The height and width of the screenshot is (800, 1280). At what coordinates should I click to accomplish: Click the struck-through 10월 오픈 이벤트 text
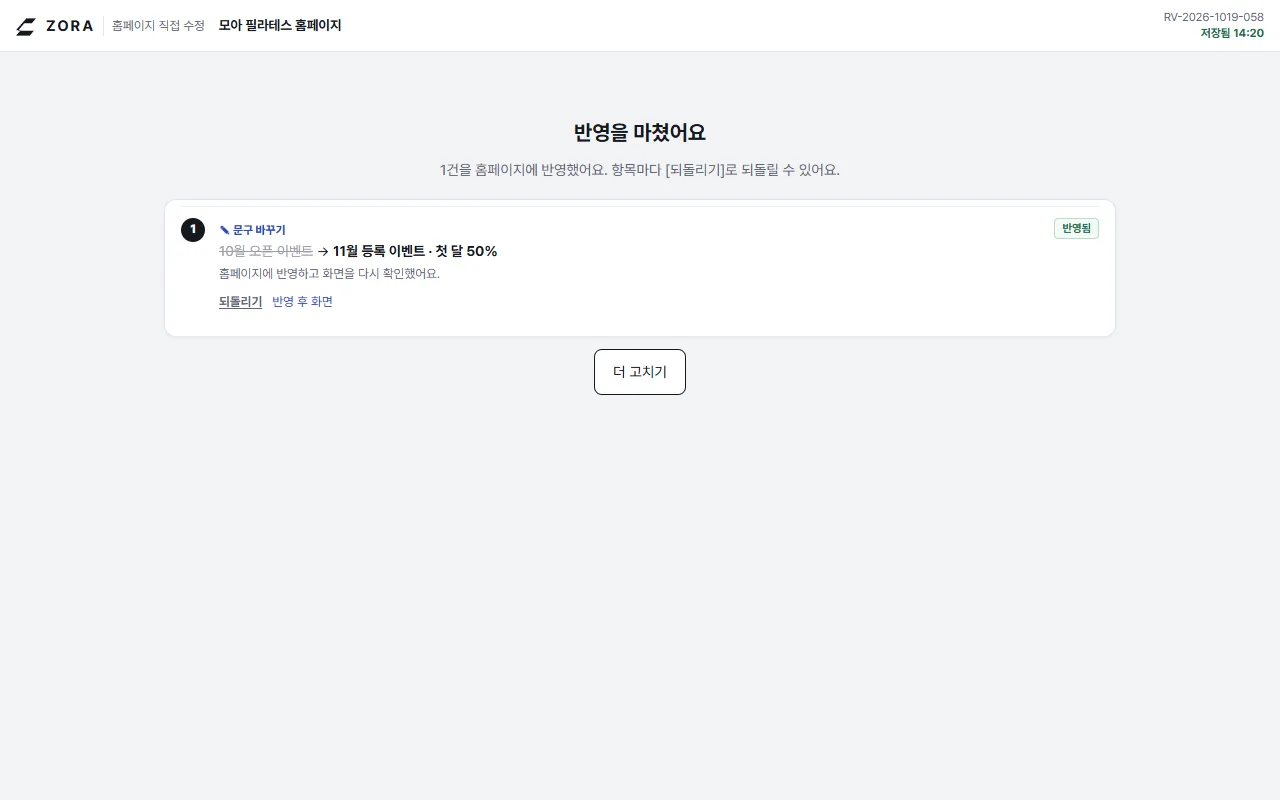266,251
